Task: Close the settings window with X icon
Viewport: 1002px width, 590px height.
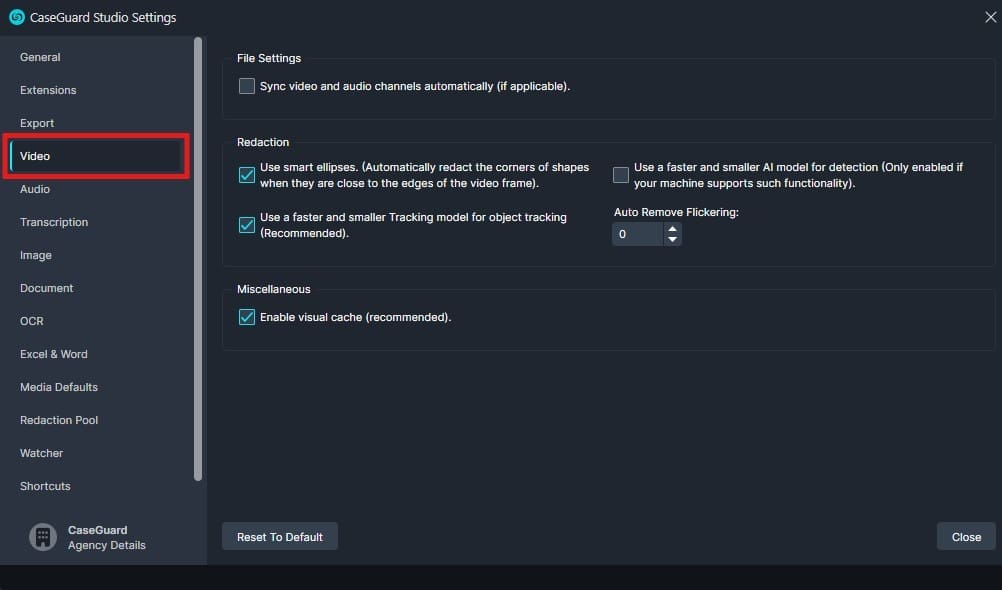Action: click(989, 16)
